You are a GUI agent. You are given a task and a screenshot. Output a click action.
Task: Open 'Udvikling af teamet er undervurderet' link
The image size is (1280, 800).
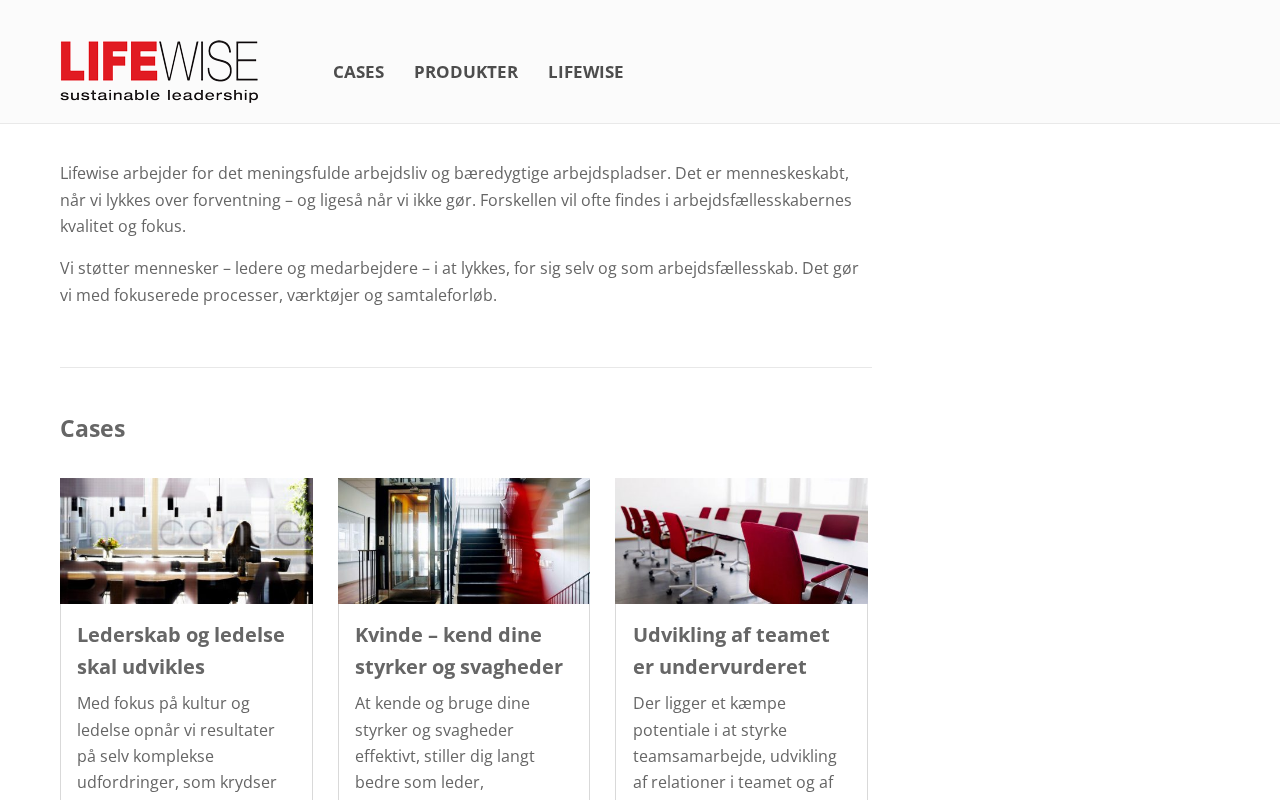[x=731, y=650]
